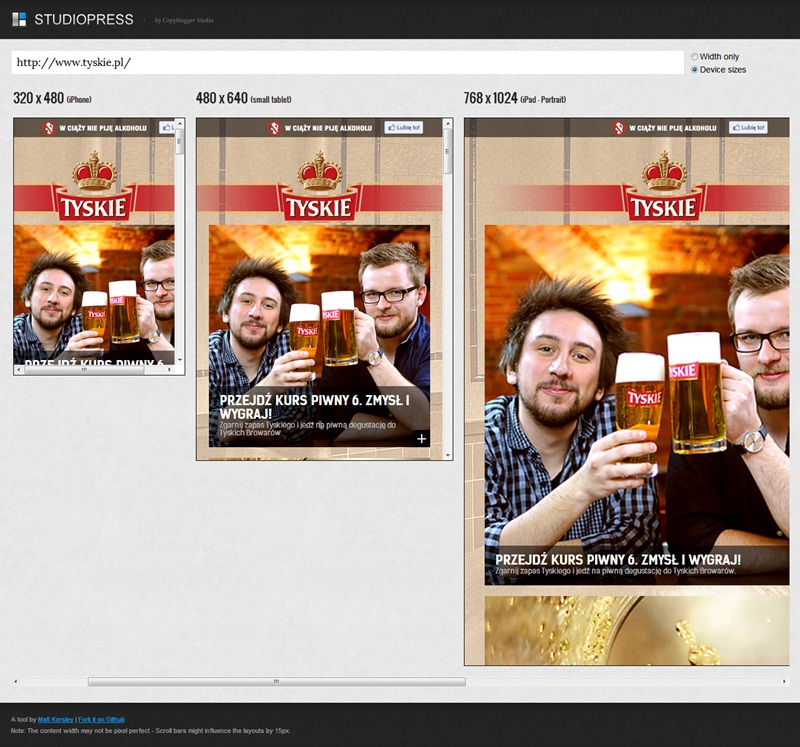
Task: Click the iPhone preview horizontal scrollbar thumb
Action: pyautogui.click(x=84, y=369)
